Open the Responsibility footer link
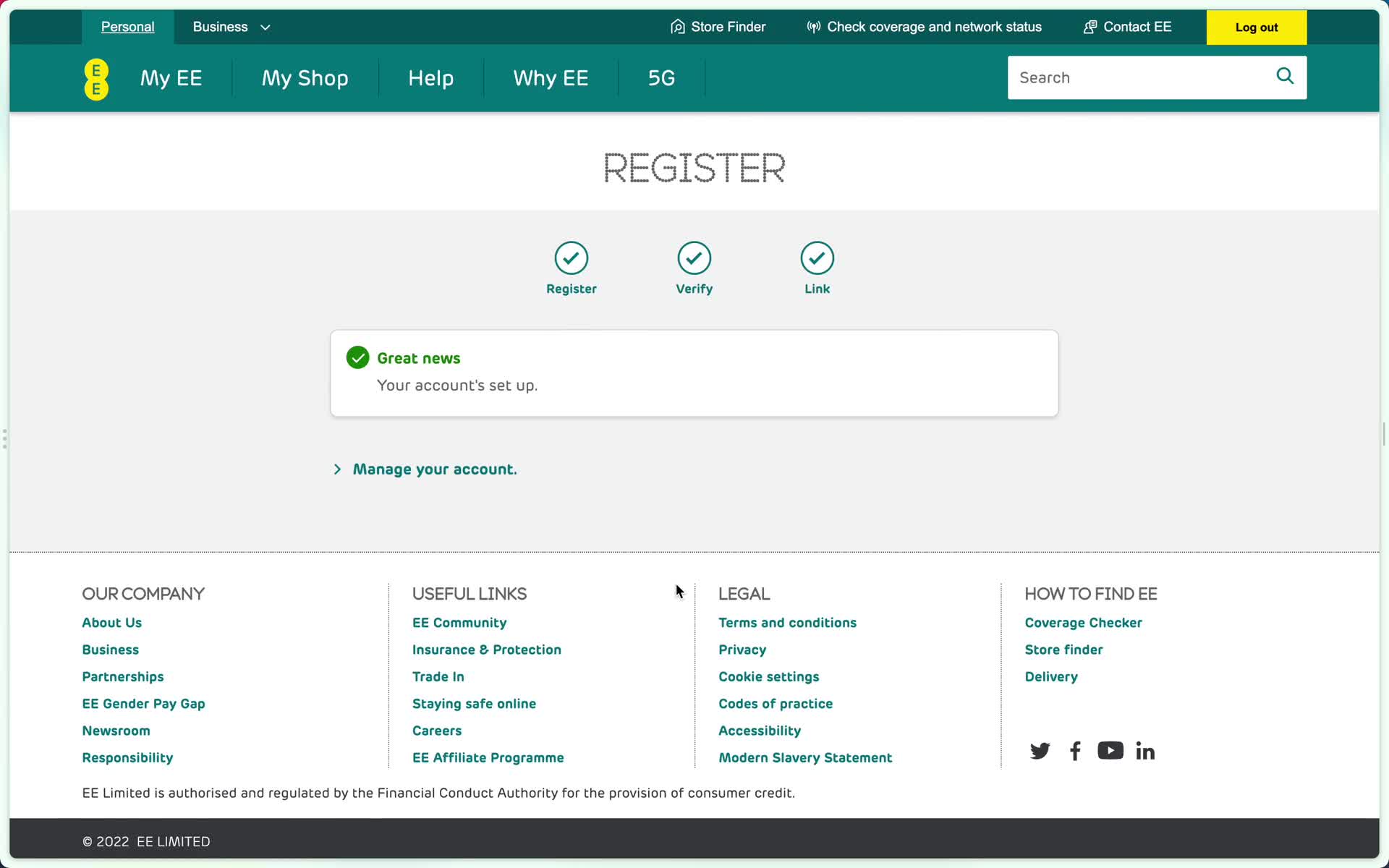The image size is (1389, 868). tap(127, 758)
